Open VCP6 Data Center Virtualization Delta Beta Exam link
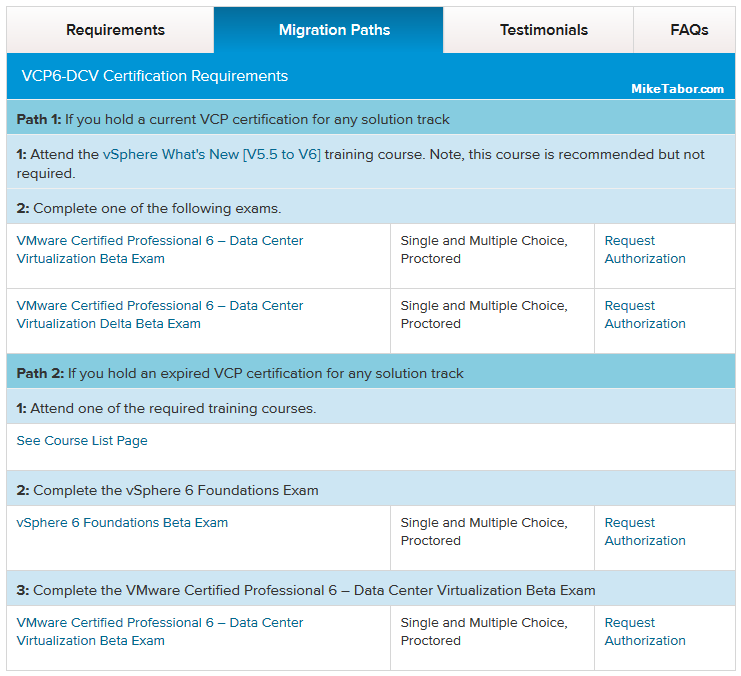This screenshot has height=676, width=741. [160, 314]
